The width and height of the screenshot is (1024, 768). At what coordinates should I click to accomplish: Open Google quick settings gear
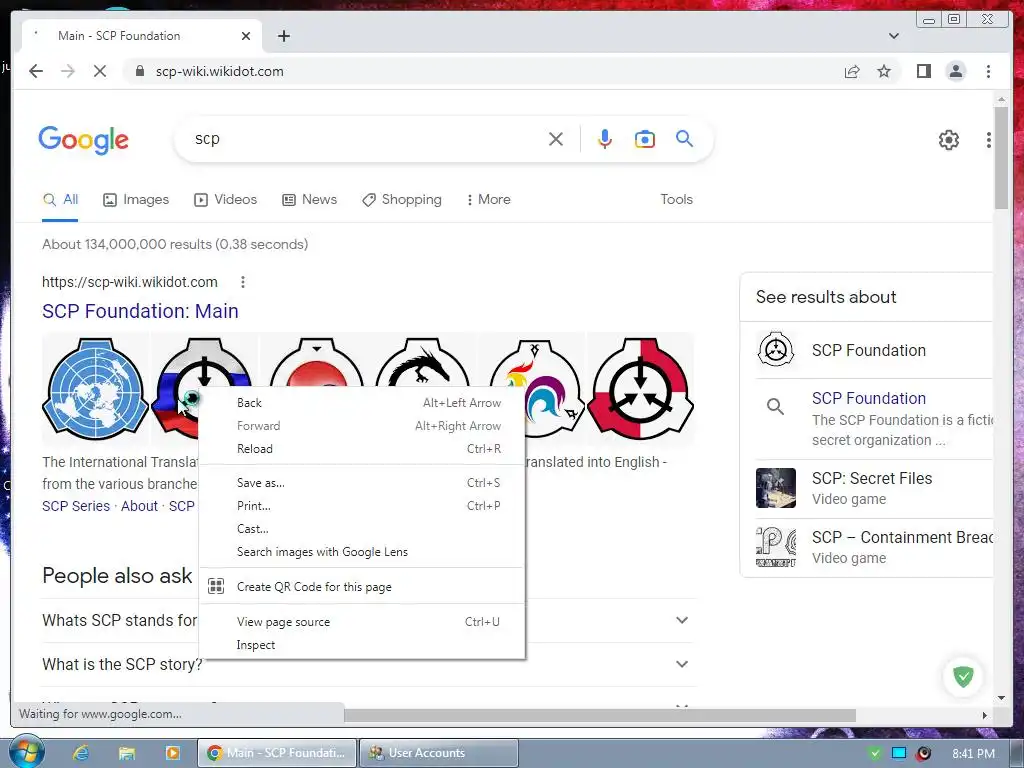click(948, 140)
